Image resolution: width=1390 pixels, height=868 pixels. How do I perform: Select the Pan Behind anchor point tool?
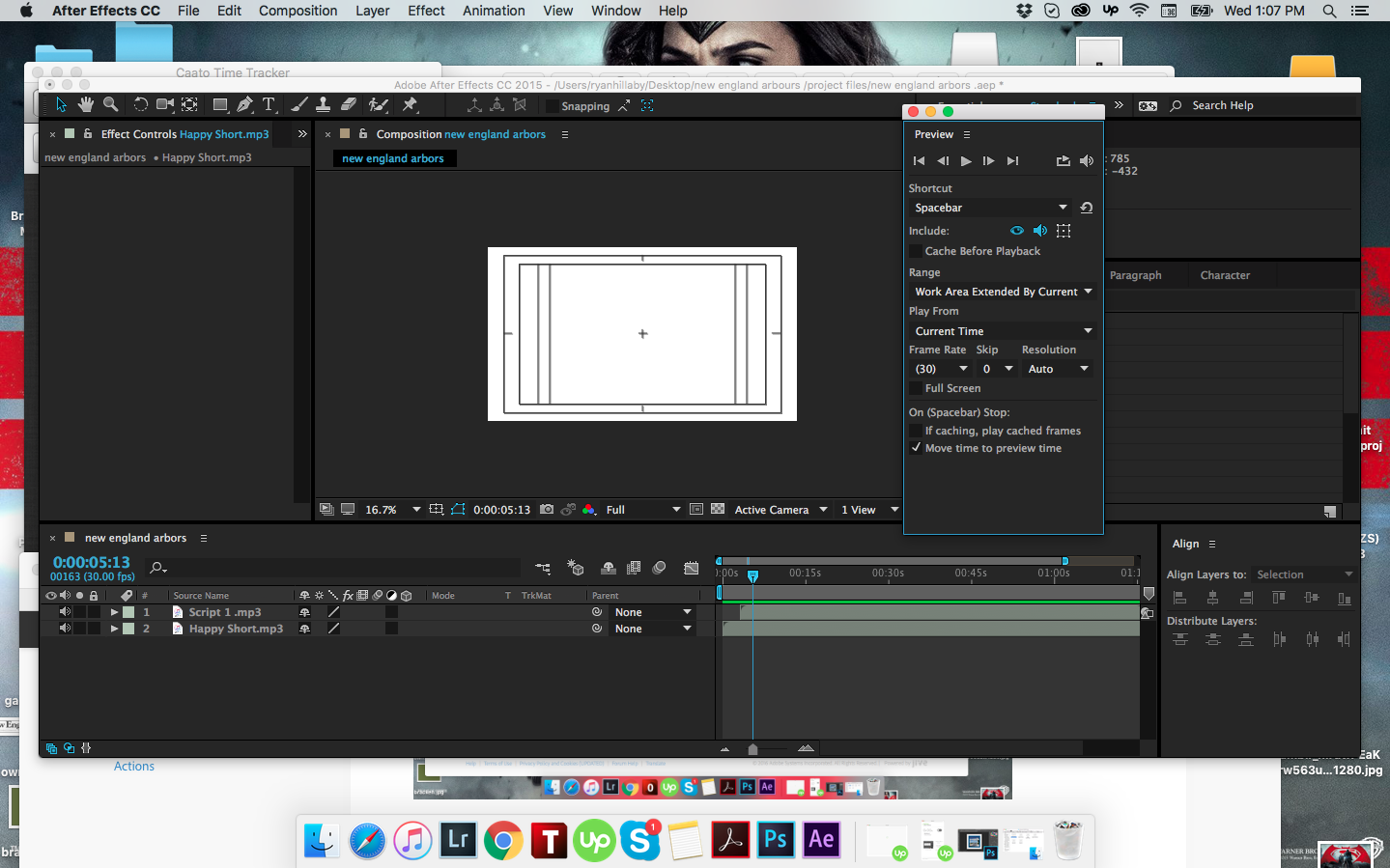point(190,104)
